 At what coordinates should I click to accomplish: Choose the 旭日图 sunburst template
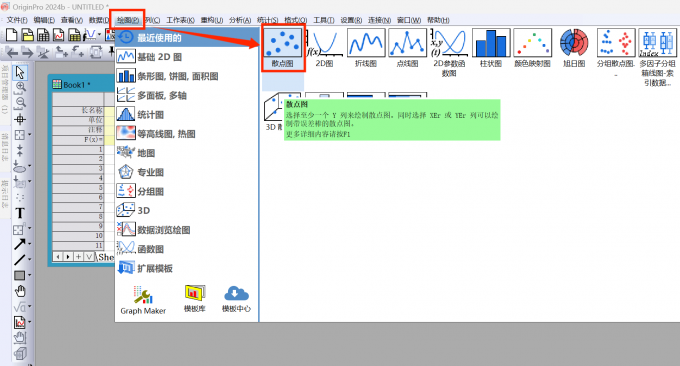coord(574,48)
